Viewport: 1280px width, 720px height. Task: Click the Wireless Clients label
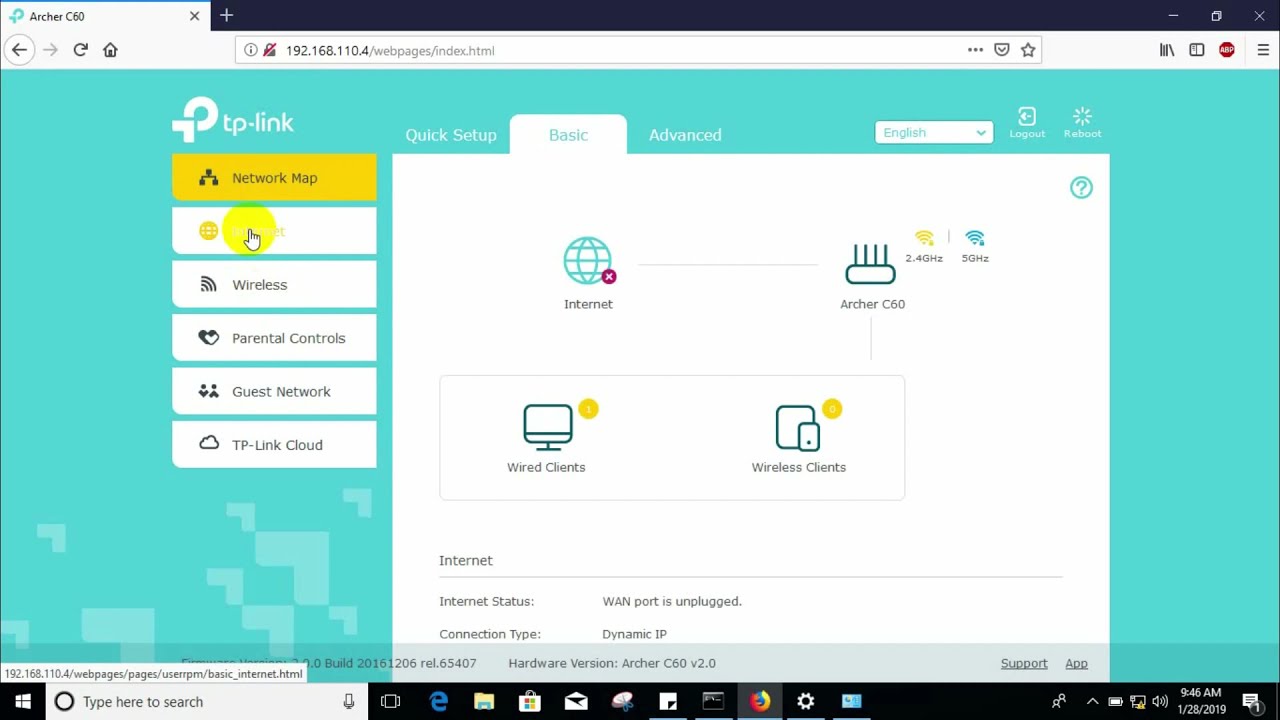point(799,467)
